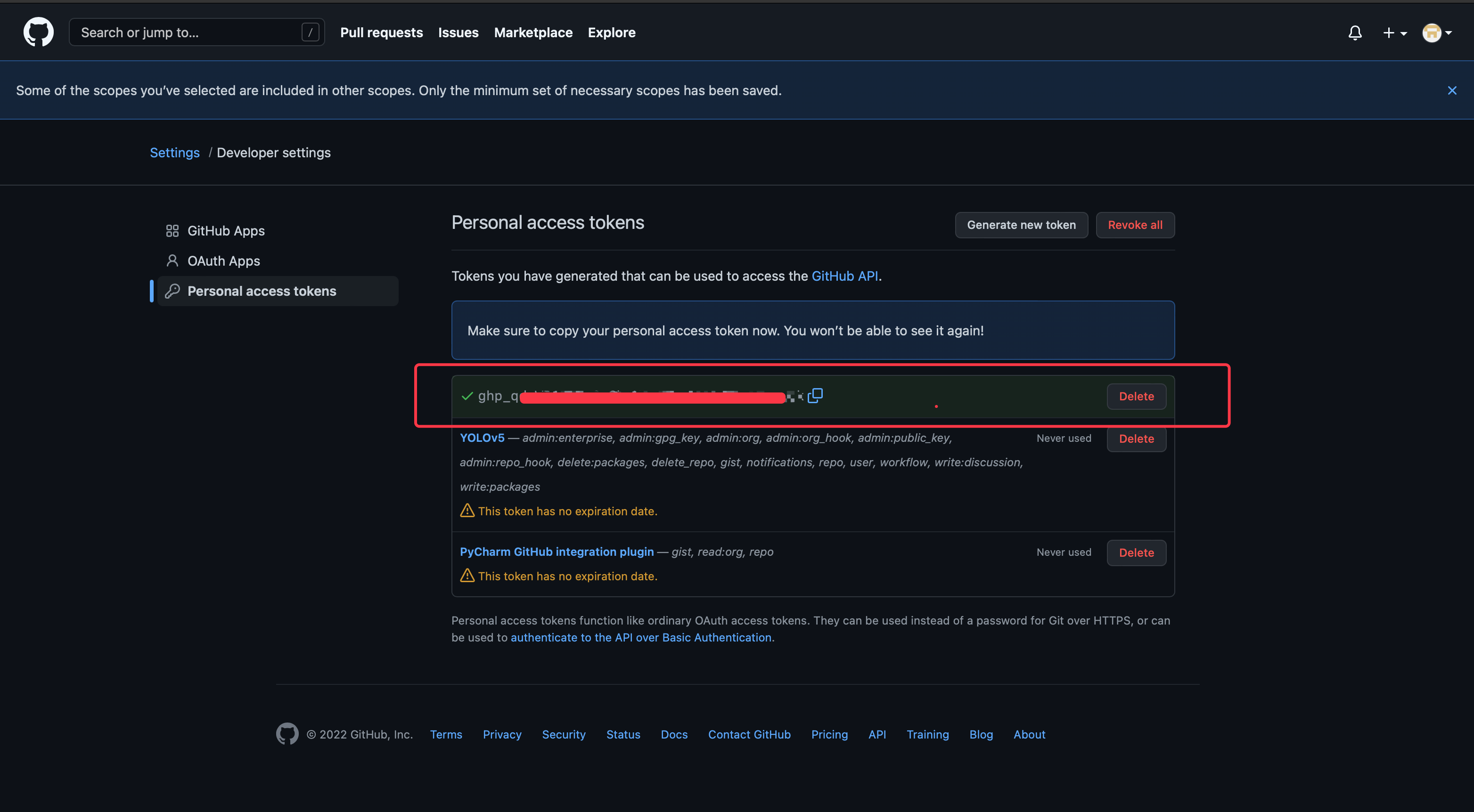The width and height of the screenshot is (1474, 812).
Task: Click the Settings breadcrumb link
Action: click(x=174, y=153)
